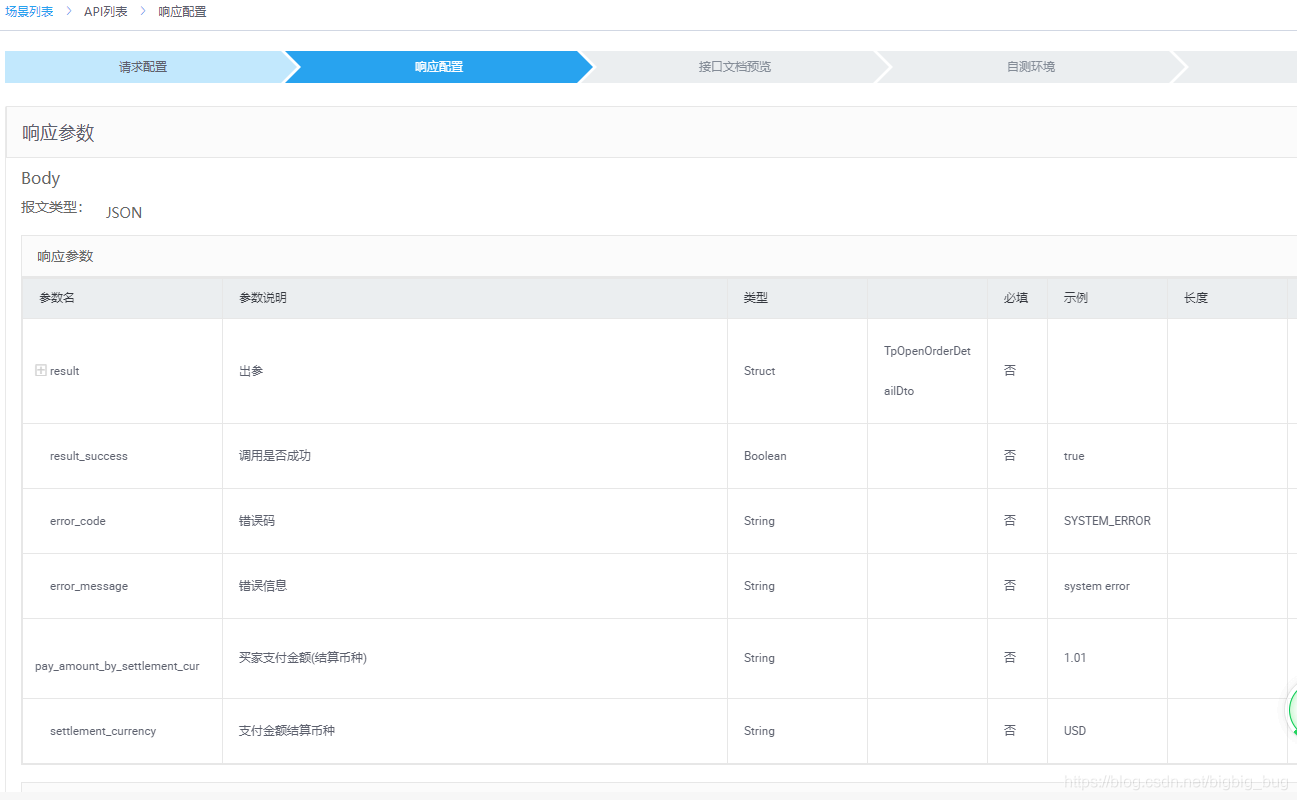This screenshot has width=1297, height=800.
Task: Select result_success parameter name
Action: click(x=89, y=456)
